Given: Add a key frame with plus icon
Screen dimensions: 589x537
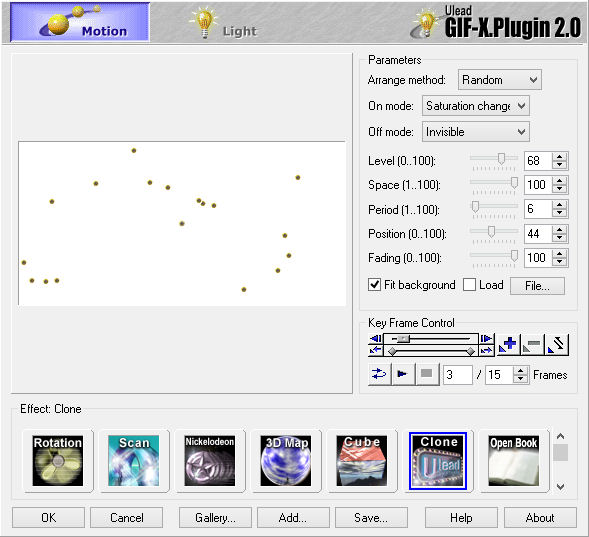Looking at the screenshot, I should pos(508,344).
